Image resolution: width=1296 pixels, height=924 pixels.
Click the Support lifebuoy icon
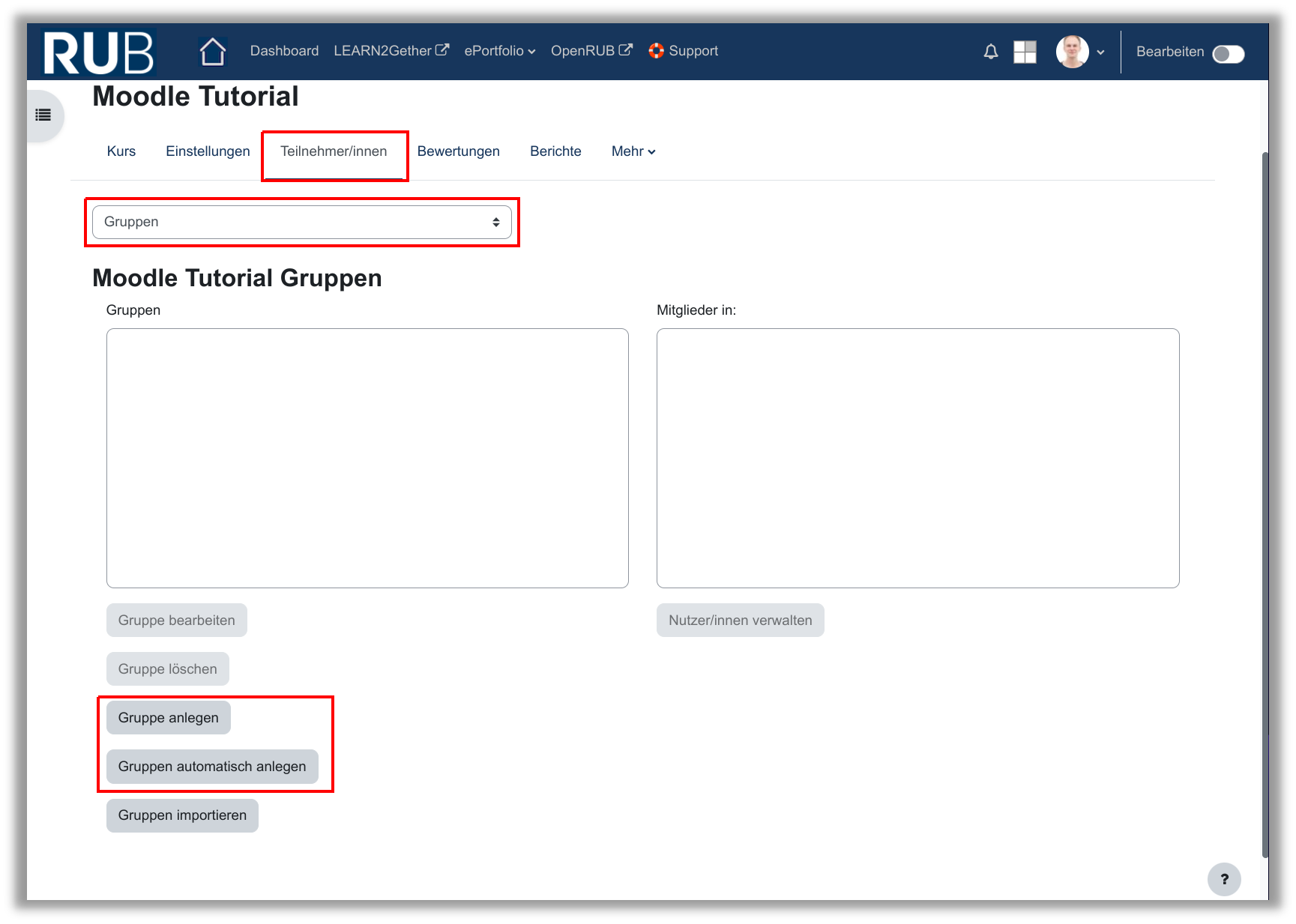[656, 51]
